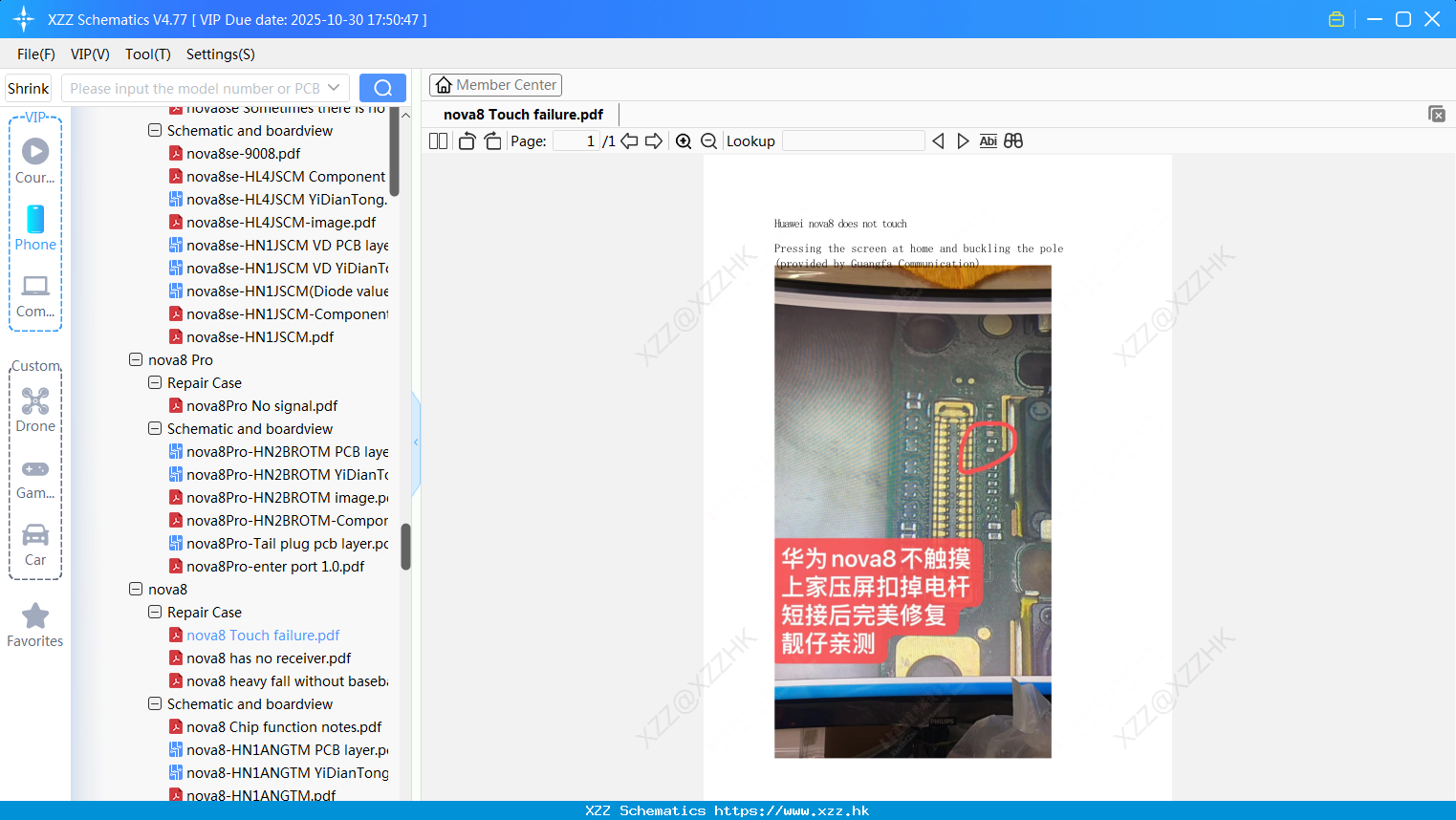Viewport: 1456px width, 820px height.
Task: Toggle the two-page view icon
Action: coord(438,140)
